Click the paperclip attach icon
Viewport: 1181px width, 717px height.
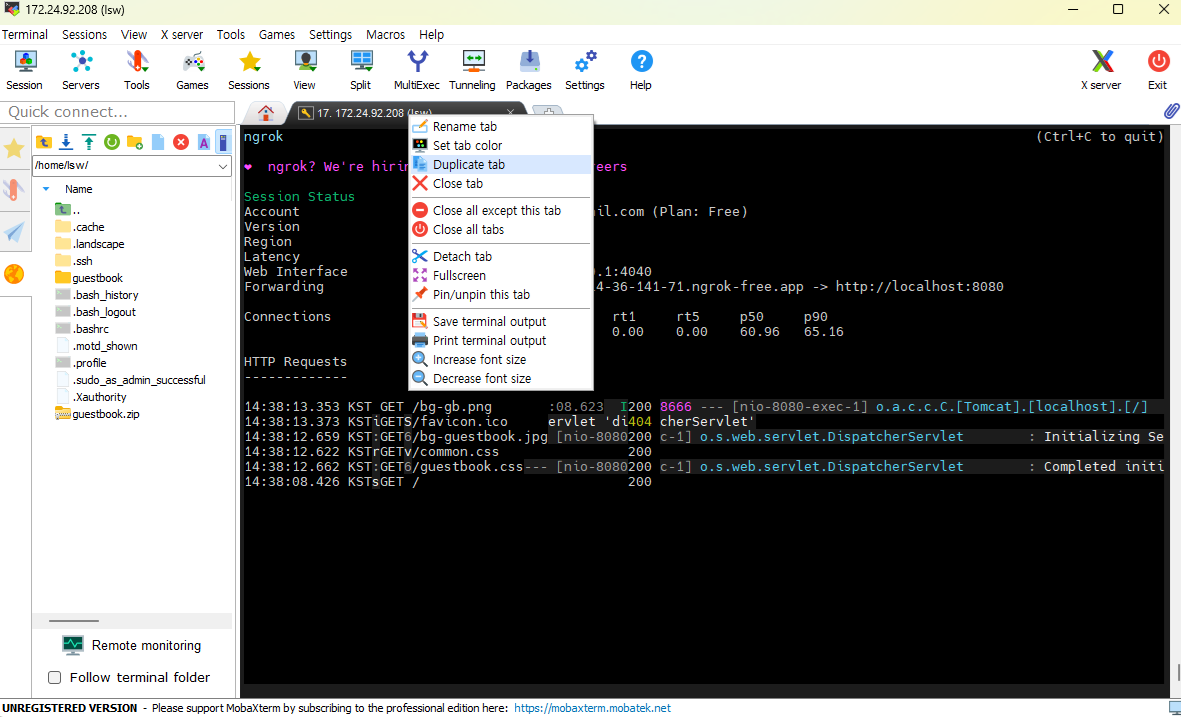pos(1170,111)
